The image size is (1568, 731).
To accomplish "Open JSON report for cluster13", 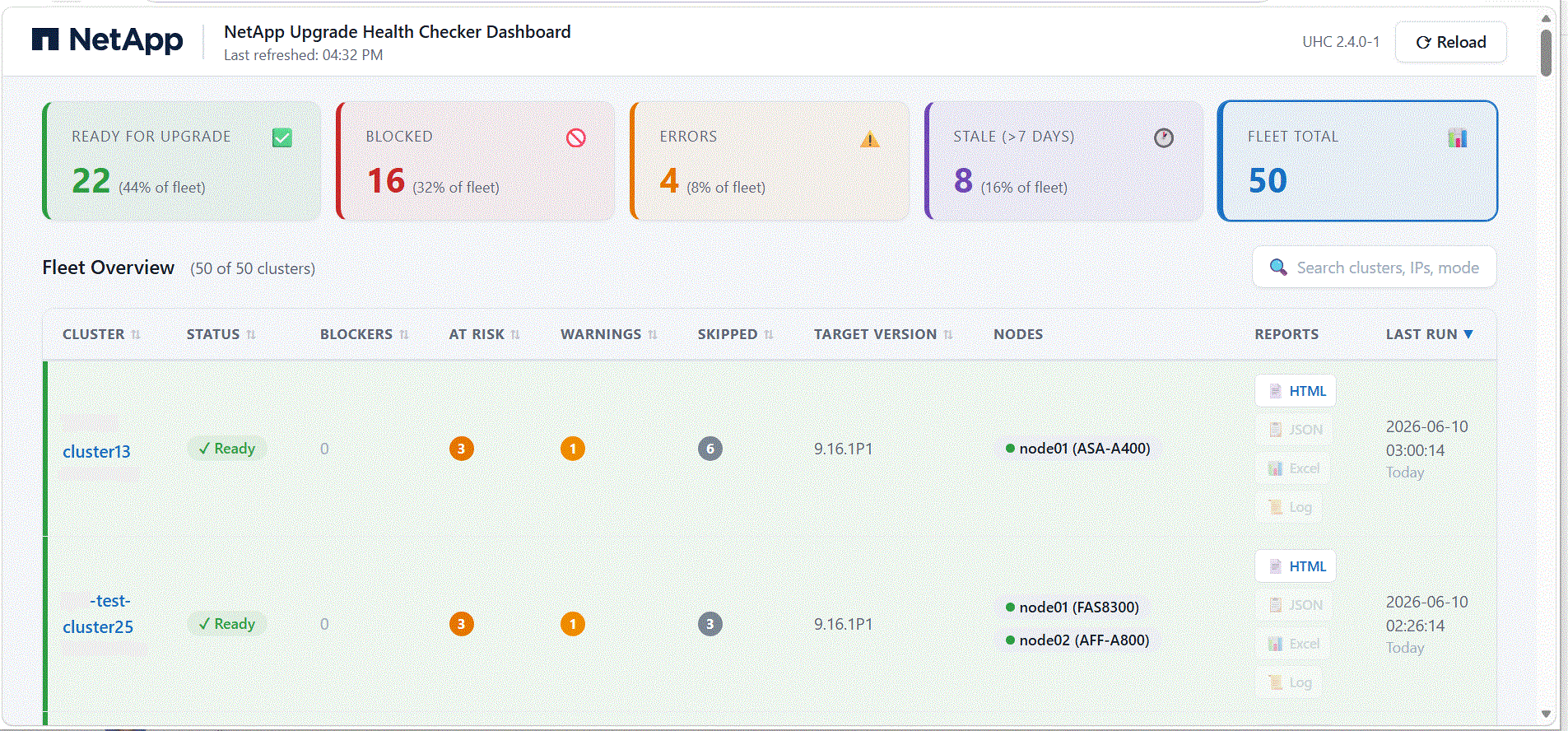I will 1296,430.
